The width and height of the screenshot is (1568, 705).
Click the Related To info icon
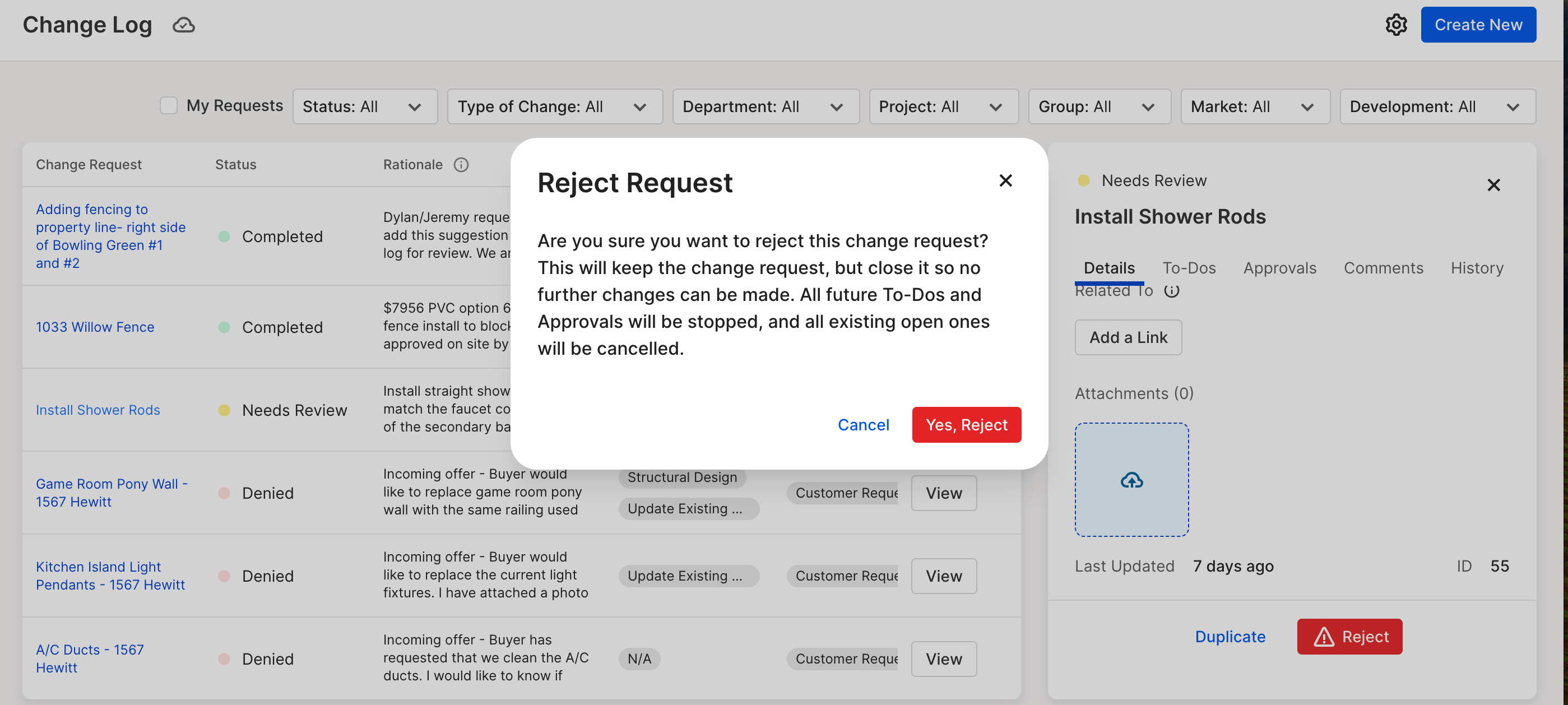1172,291
